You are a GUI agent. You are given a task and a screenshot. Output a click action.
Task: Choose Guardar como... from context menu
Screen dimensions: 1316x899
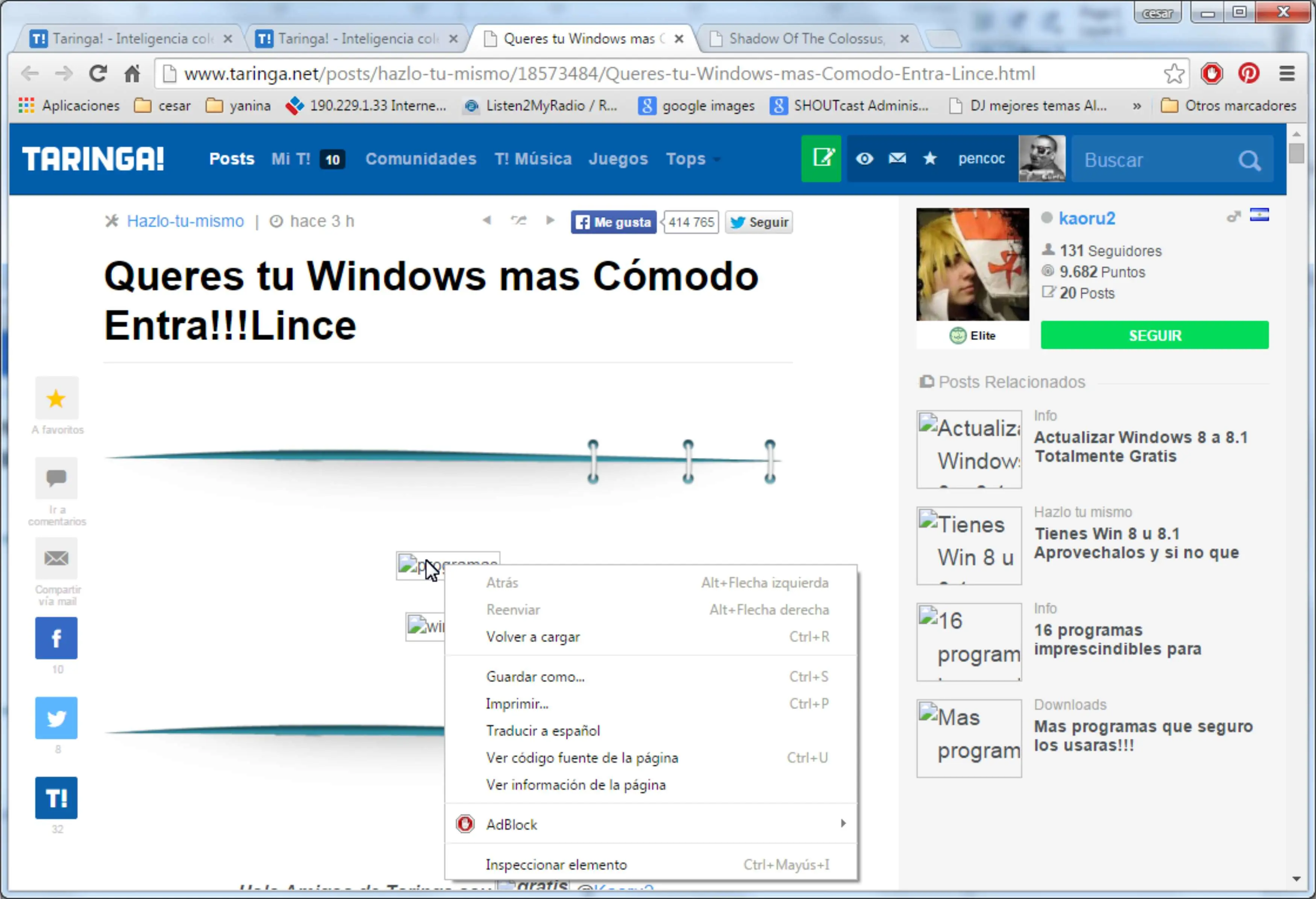650,676
